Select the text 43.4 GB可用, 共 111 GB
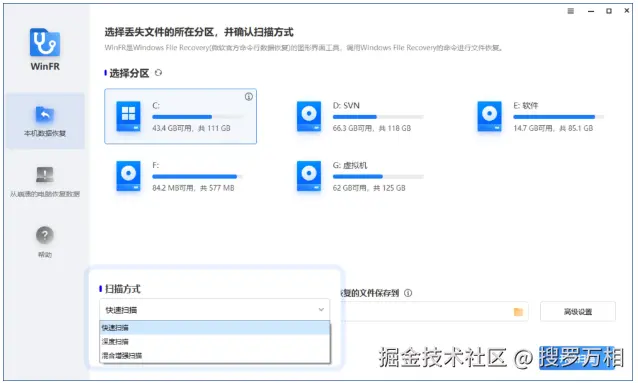 191,128
